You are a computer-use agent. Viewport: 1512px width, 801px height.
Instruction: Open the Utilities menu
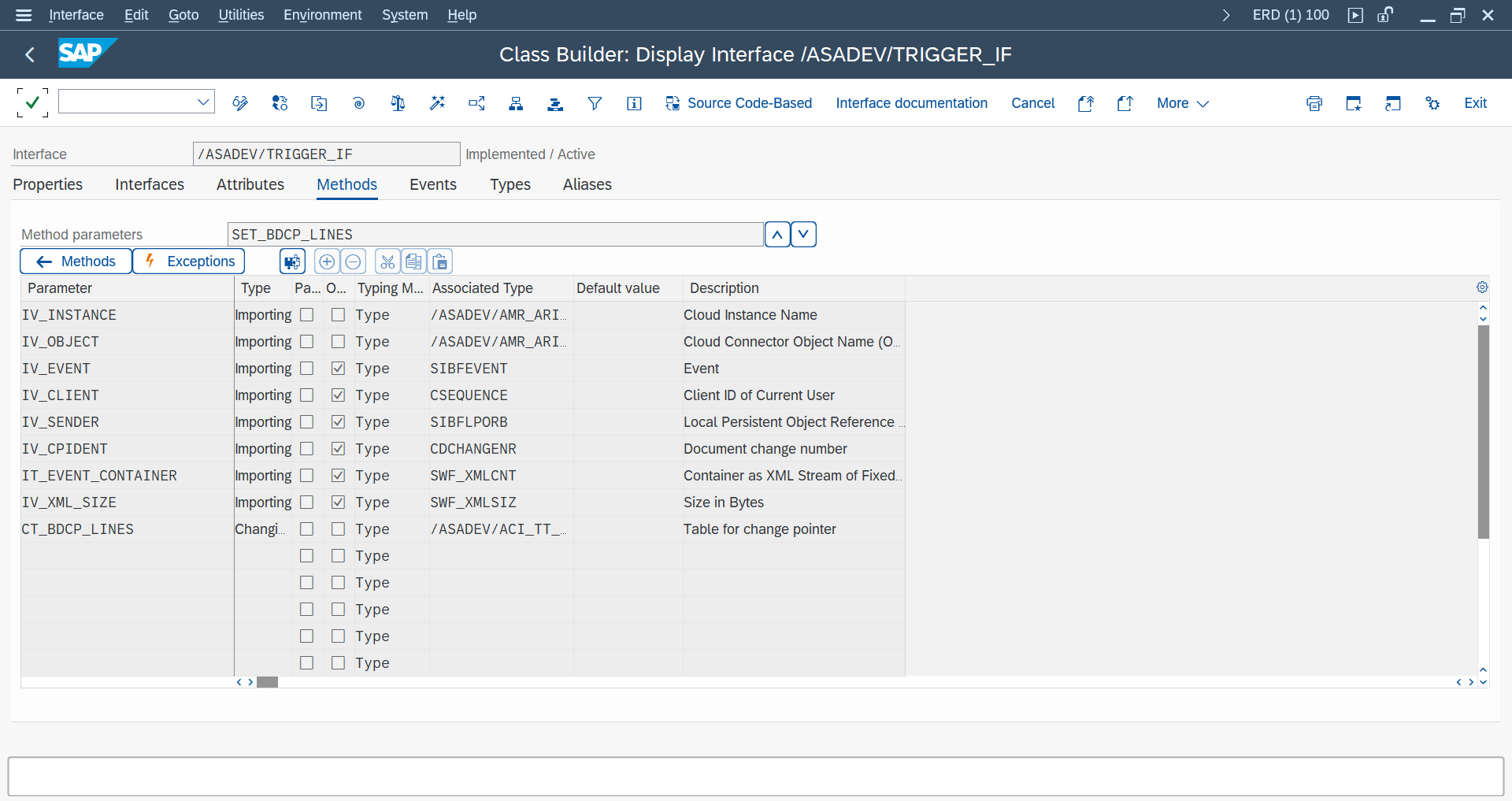pyautogui.click(x=241, y=15)
